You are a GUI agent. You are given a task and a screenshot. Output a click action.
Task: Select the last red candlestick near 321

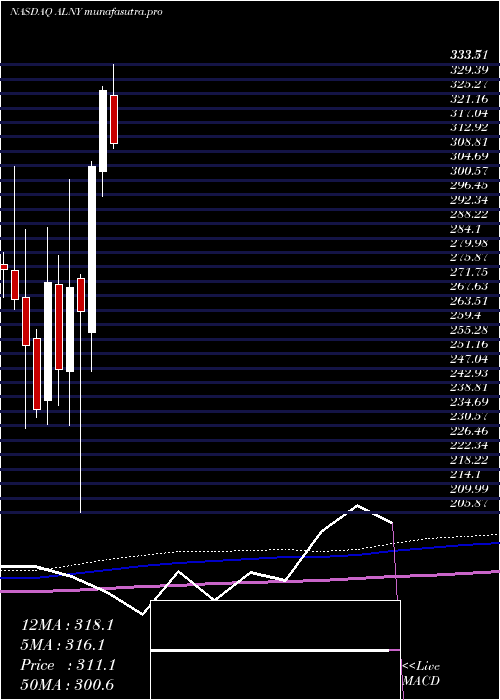[x=114, y=119]
